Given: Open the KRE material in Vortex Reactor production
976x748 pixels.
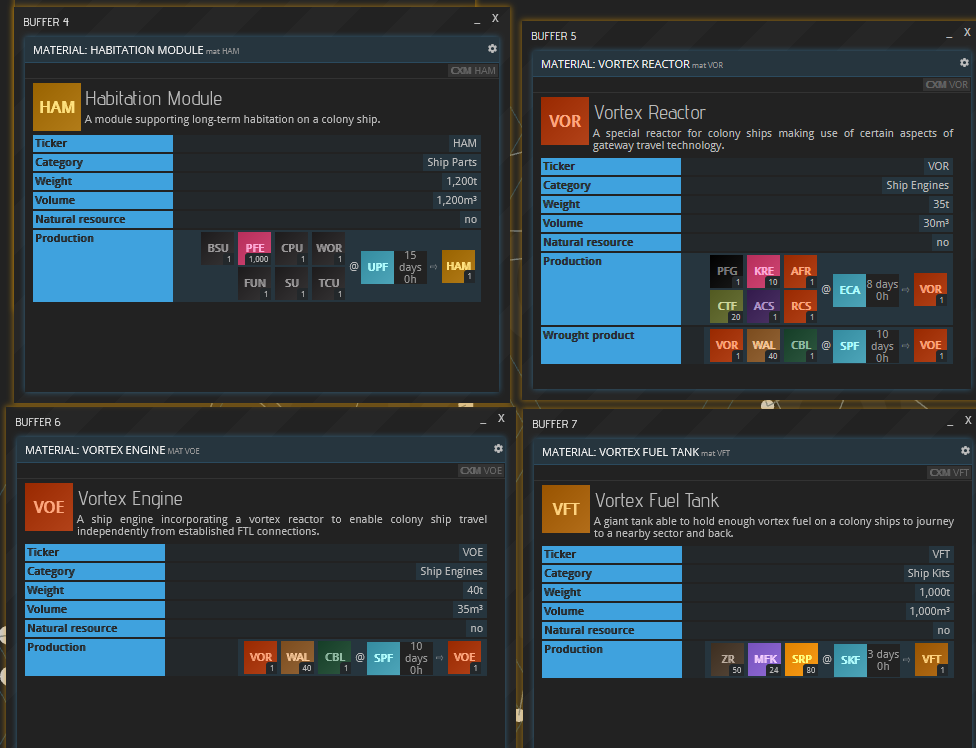Looking at the screenshot, I should point(764,271).
